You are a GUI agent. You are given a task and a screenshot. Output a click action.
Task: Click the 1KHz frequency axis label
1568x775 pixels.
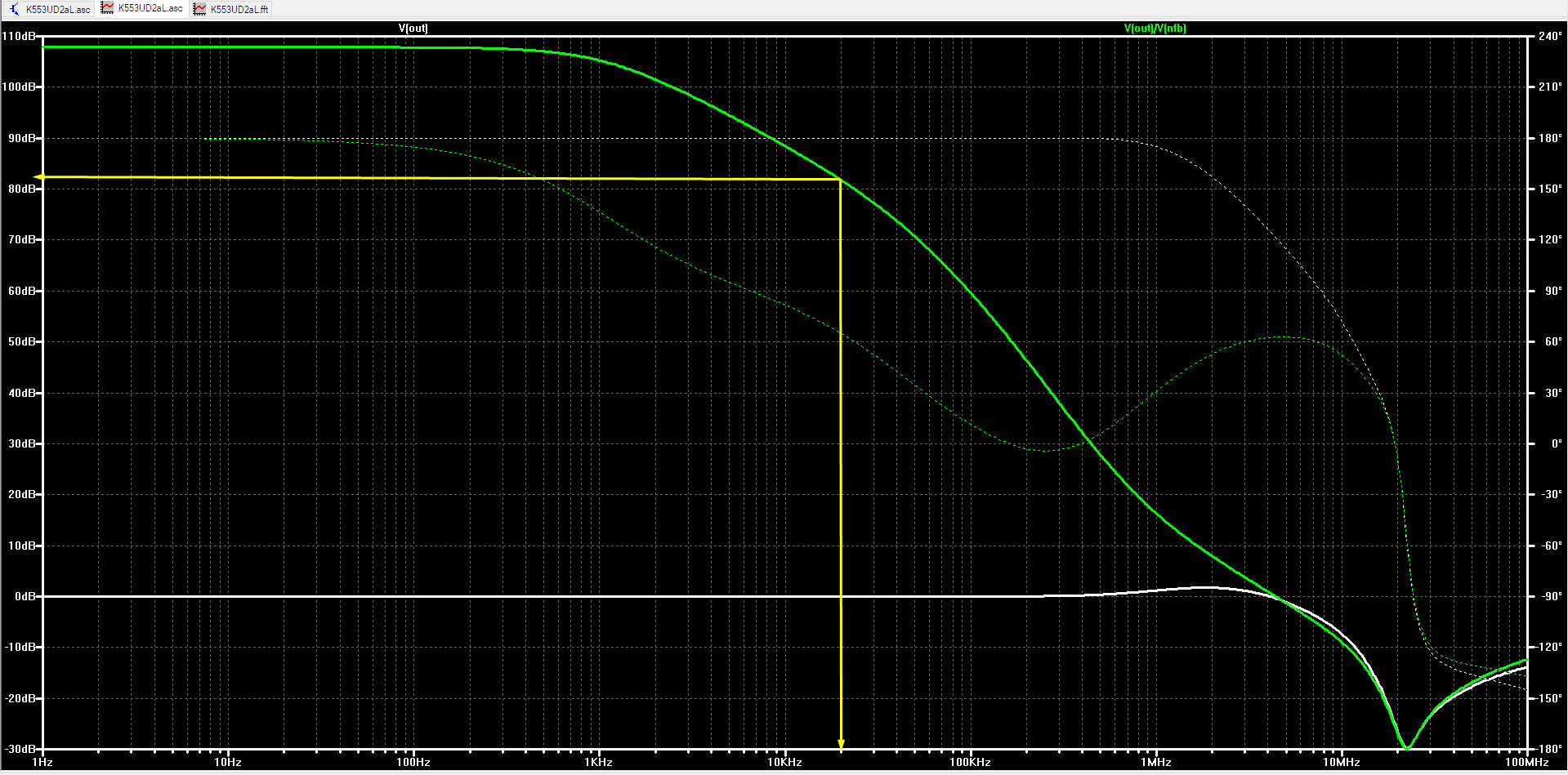599,762
